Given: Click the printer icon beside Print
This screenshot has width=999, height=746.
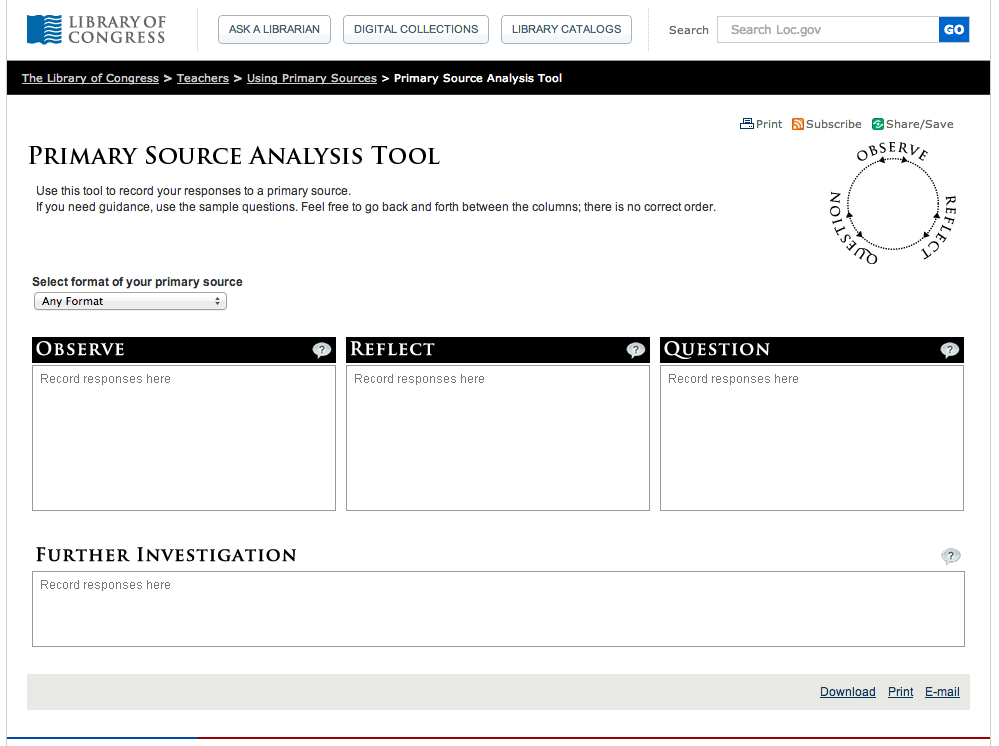Looking at the screenshot, I should [746, 124].
